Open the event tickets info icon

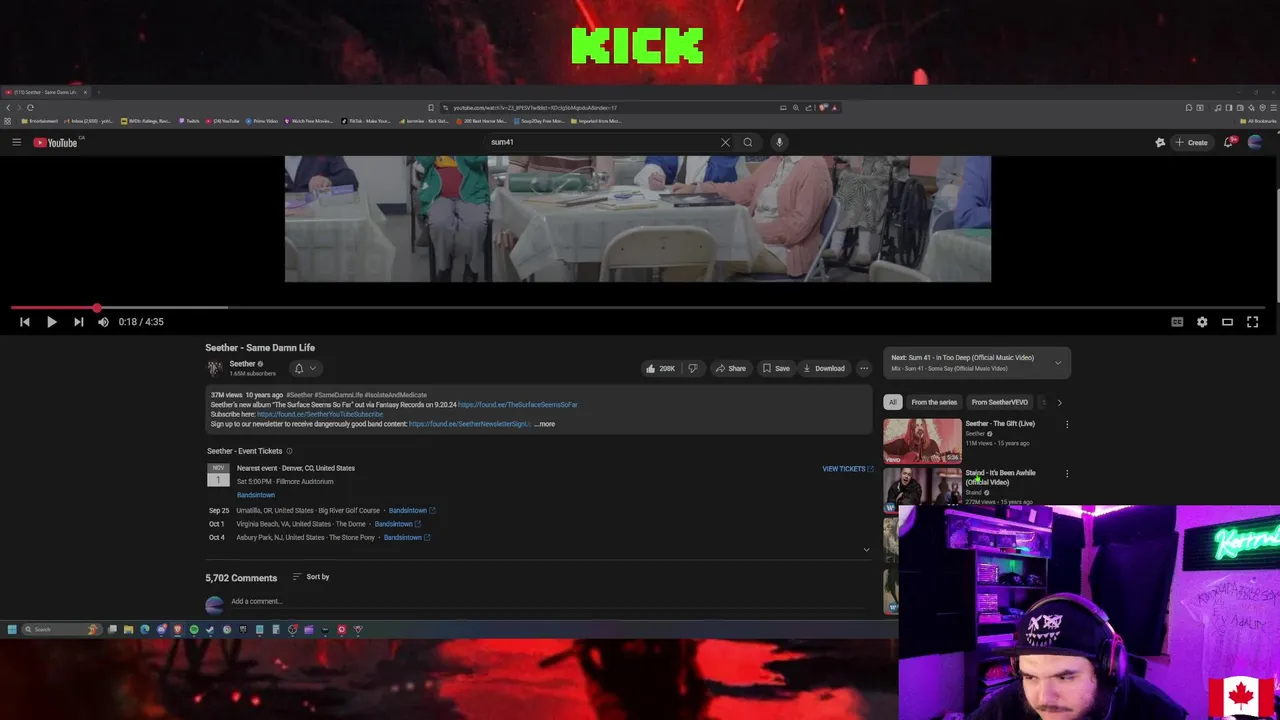pyautogui.click(x=289, y=451)
